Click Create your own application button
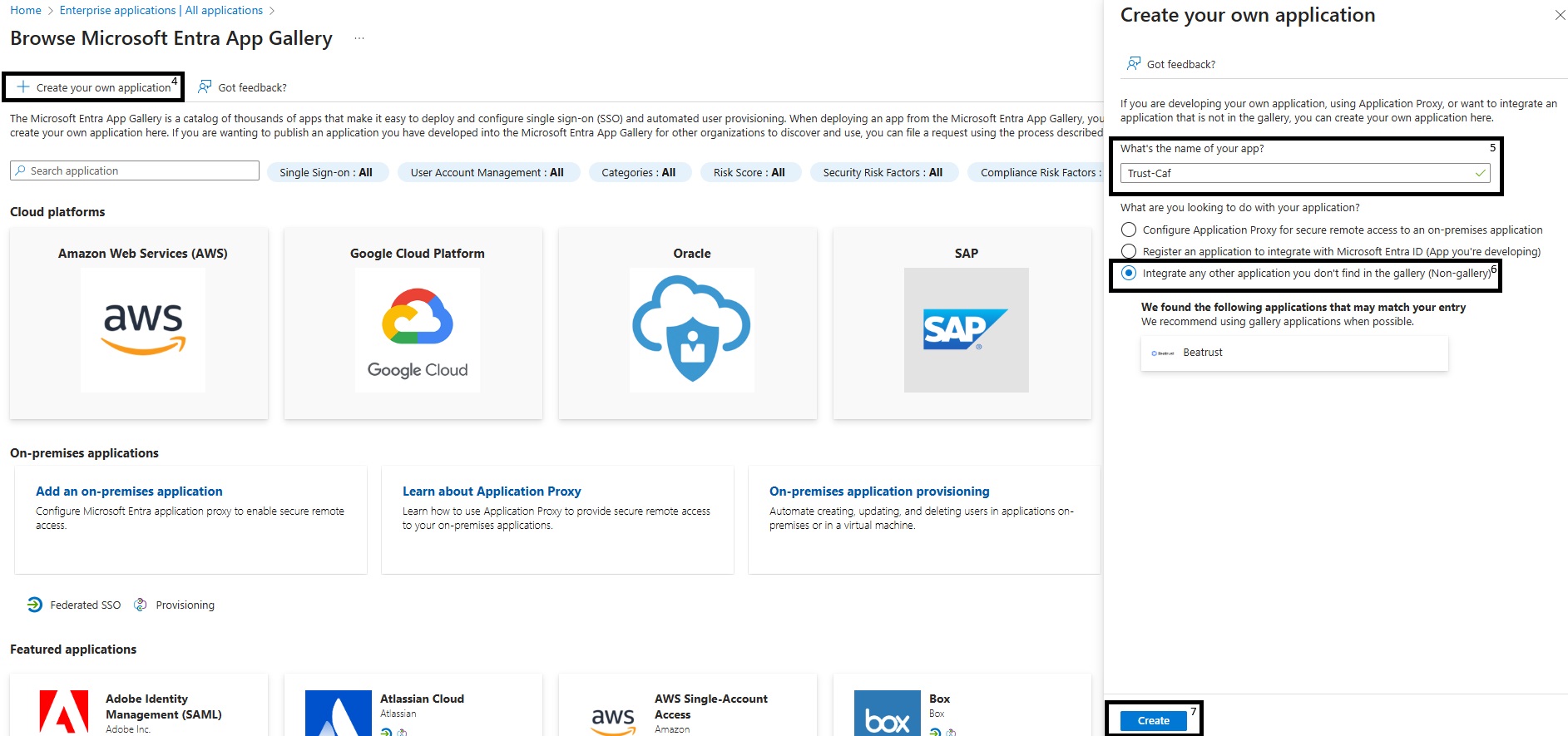 pyautogui.click(x=94, y=87)
